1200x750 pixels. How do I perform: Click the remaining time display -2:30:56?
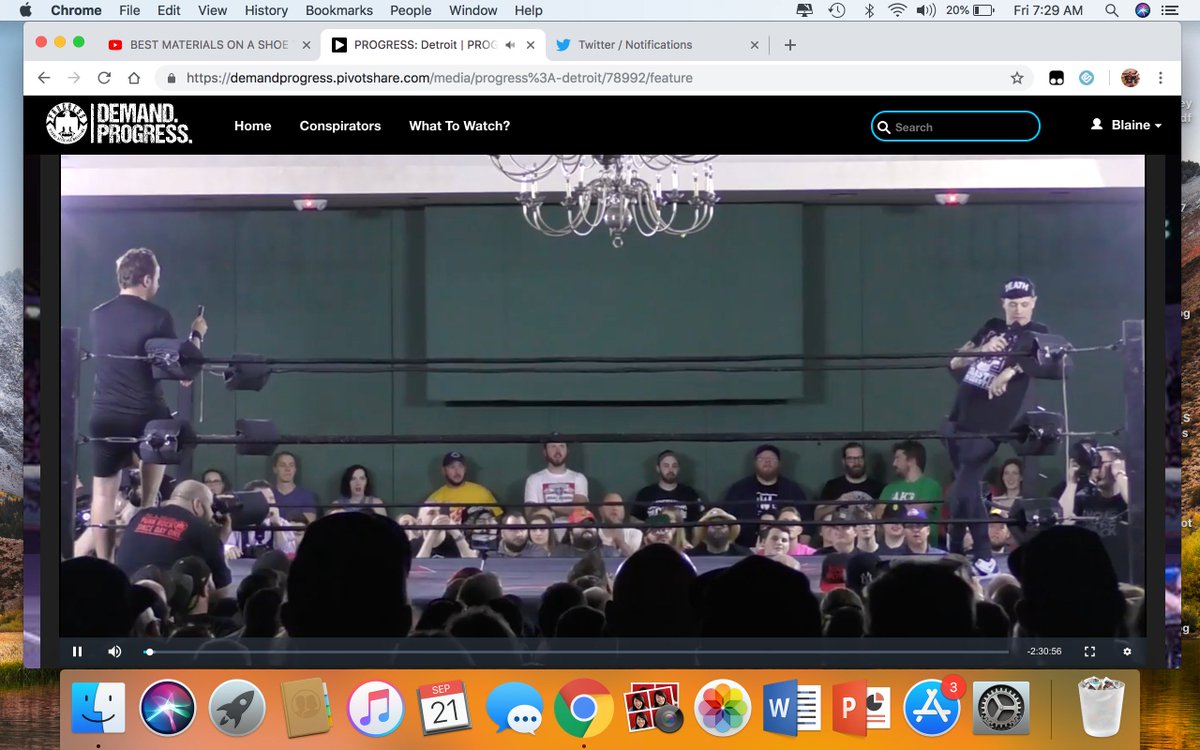click(x=1044, y=651)
